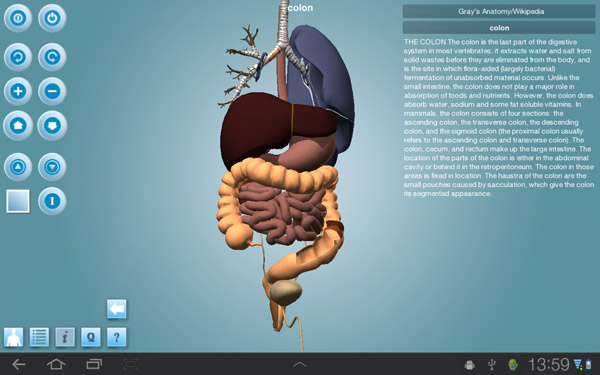Select the transverse colon on the model

coord(285,175)
